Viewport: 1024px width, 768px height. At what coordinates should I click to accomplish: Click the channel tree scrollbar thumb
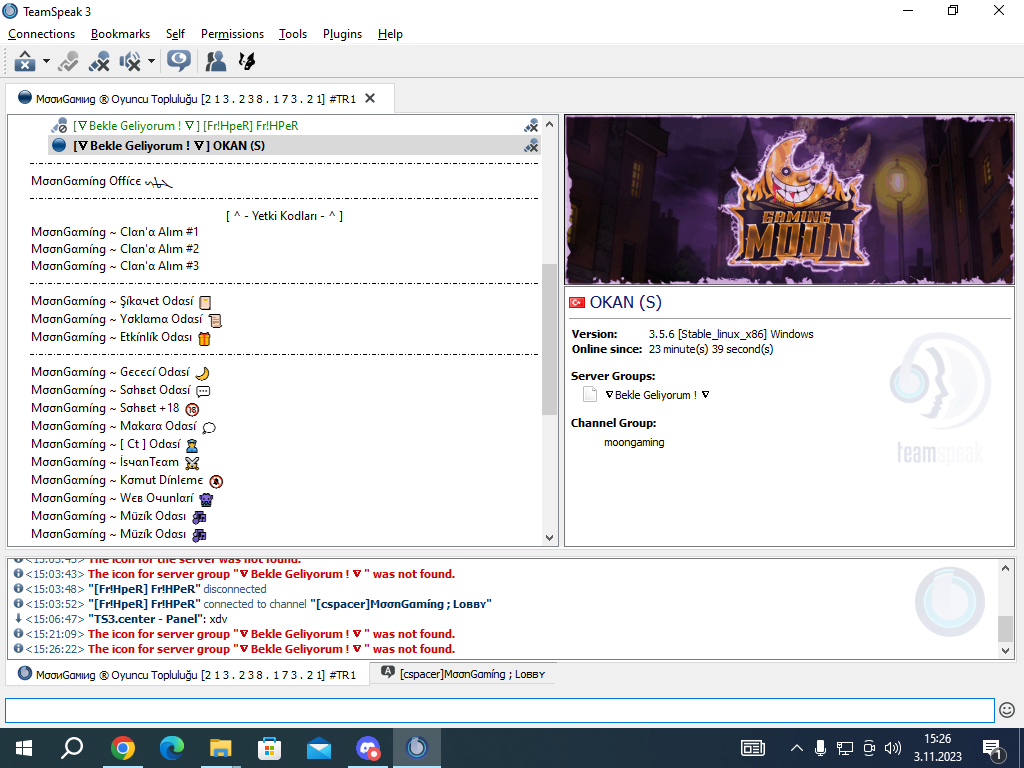point(549,339)
